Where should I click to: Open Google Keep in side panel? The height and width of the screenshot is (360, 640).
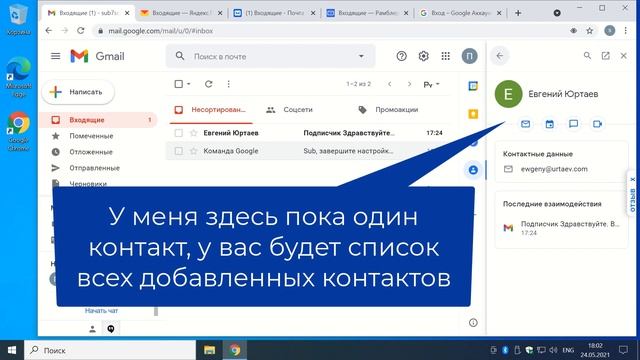click(473, 114)
